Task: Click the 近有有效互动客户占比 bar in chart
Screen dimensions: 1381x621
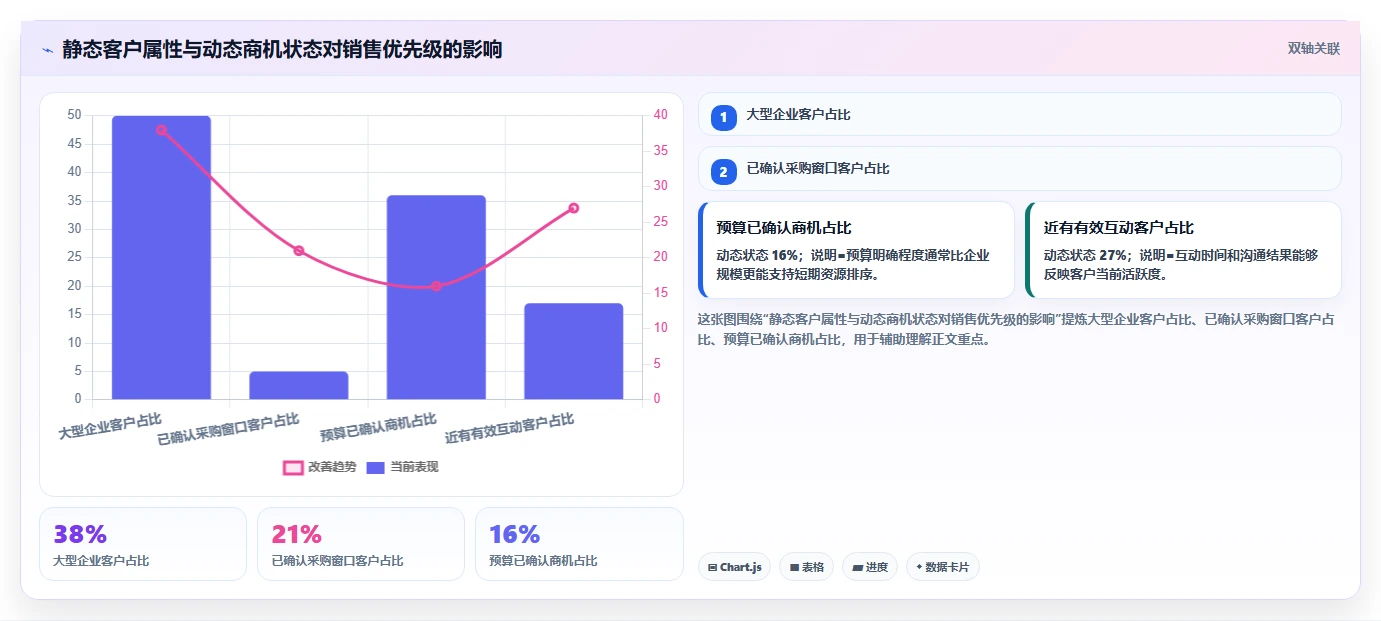Action: pyautogui.click(x=574, y=352)
